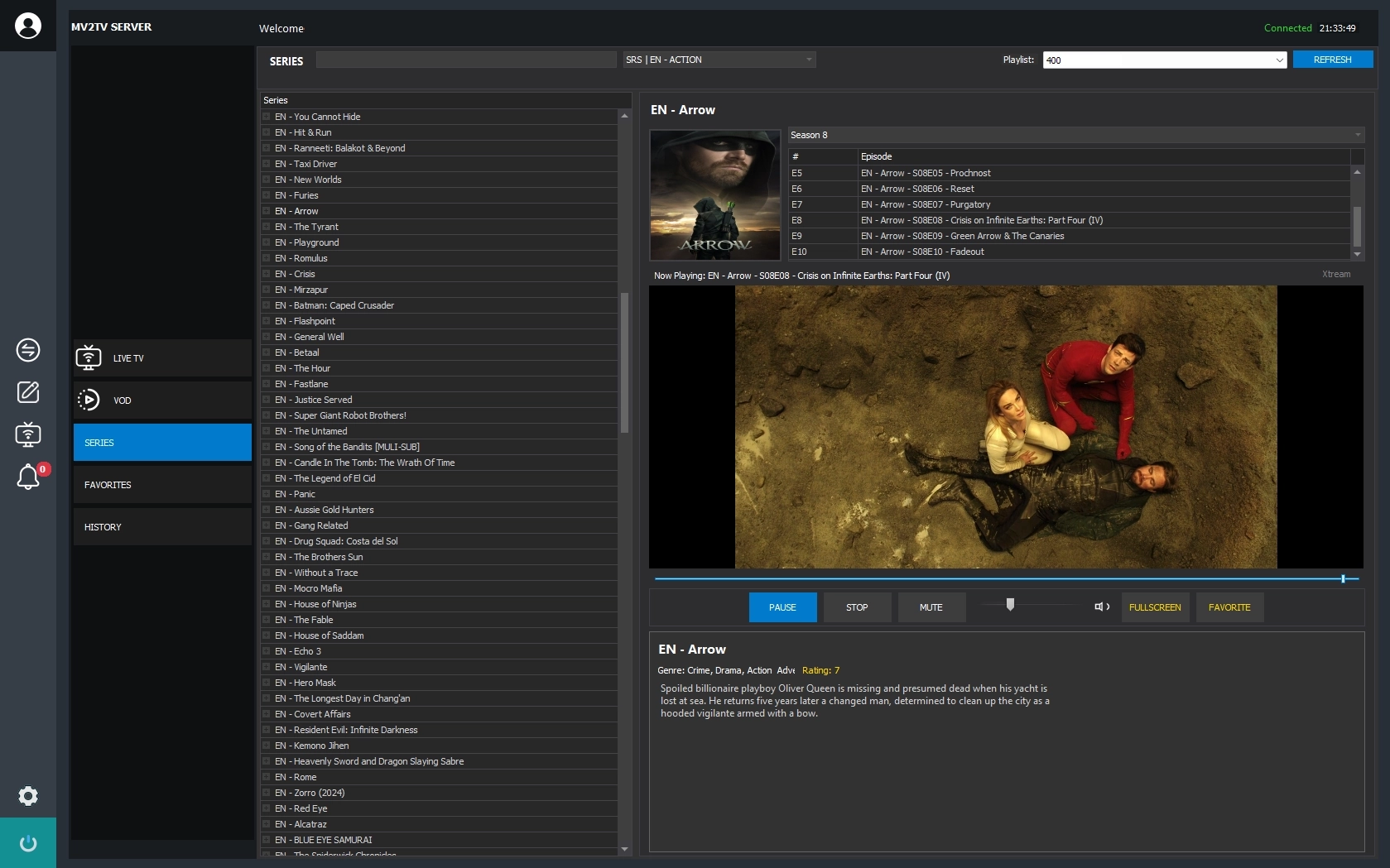Click the video progress seek bar handle
This screenshot has width=1390, height=868.
[x=1343, y=579]
